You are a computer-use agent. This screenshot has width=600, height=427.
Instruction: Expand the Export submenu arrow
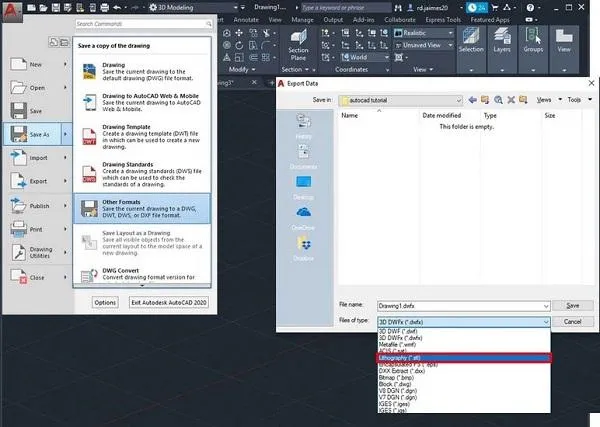[x=65, y=181]
